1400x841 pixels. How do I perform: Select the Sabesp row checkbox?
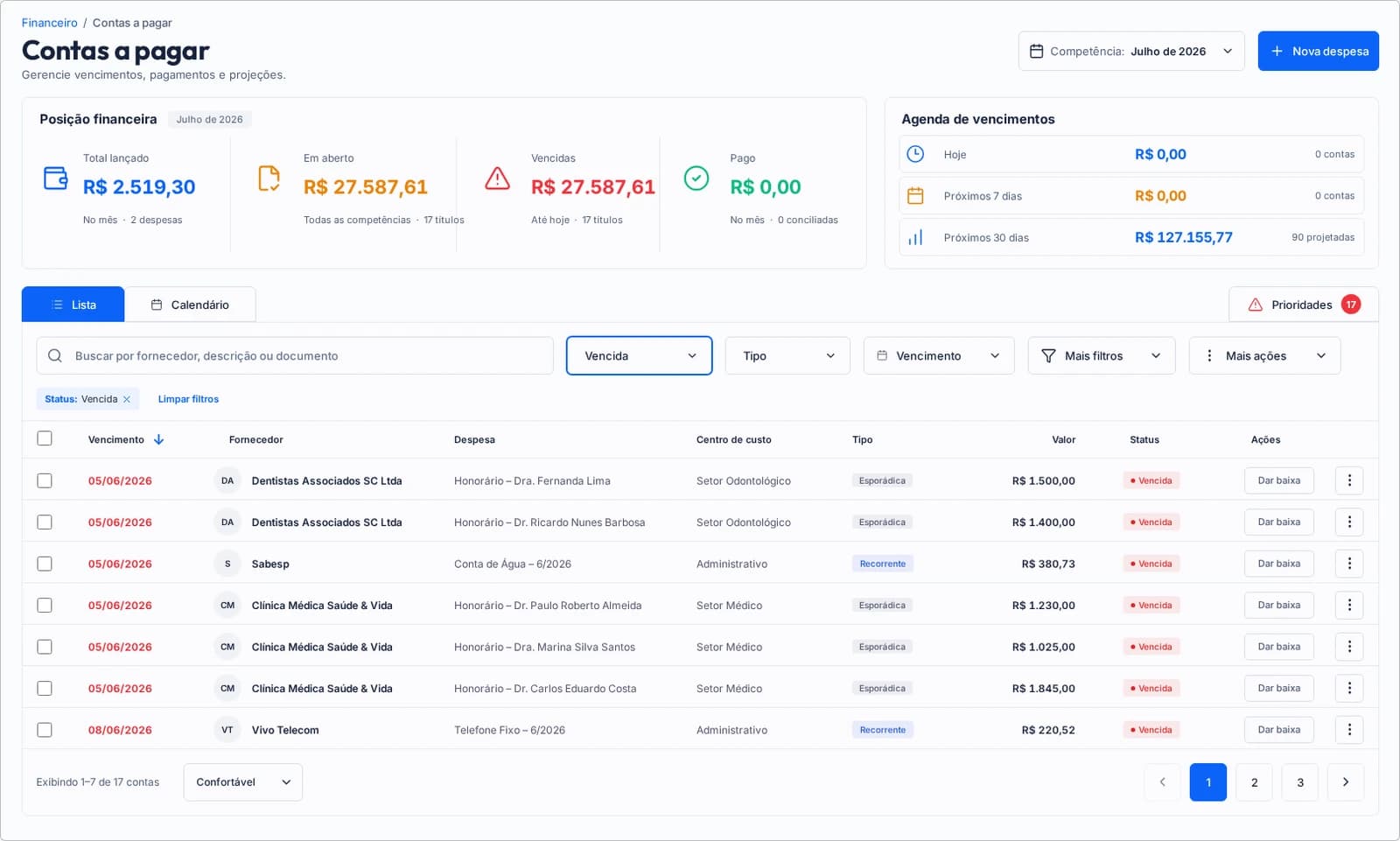point(45,564)
